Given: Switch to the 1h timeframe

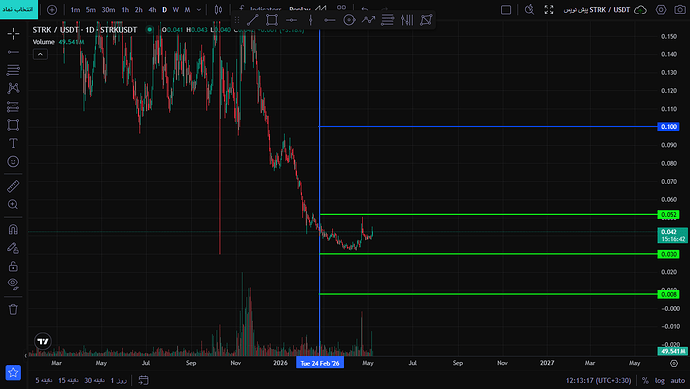Looking at the screenshot, I should 125,10.
